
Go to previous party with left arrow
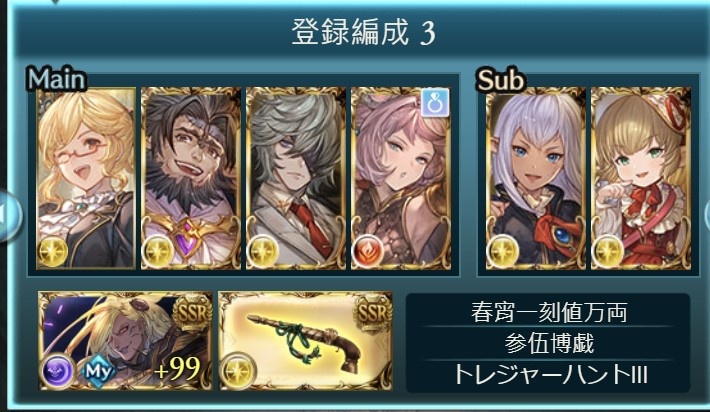pyautogui.click(x=8, y=217)
